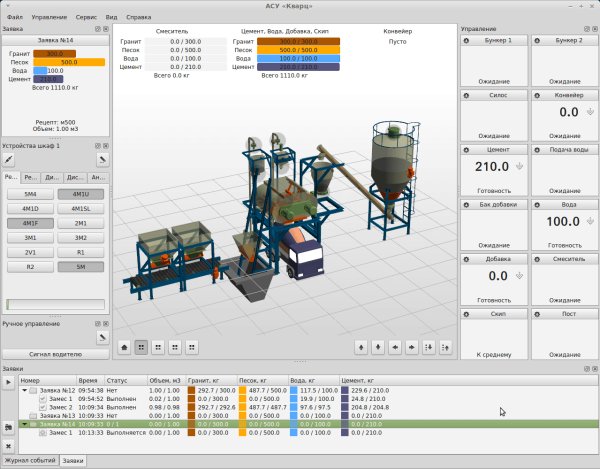Screen dimensions: 600x469
Task: Collapse the Заявка №14 tree row
Action: [25, 424]
